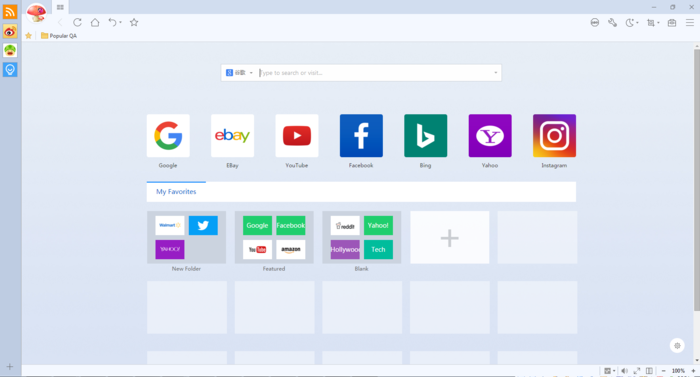
Task: Toggle split screen view in status bar
Action: pos(649,371)
